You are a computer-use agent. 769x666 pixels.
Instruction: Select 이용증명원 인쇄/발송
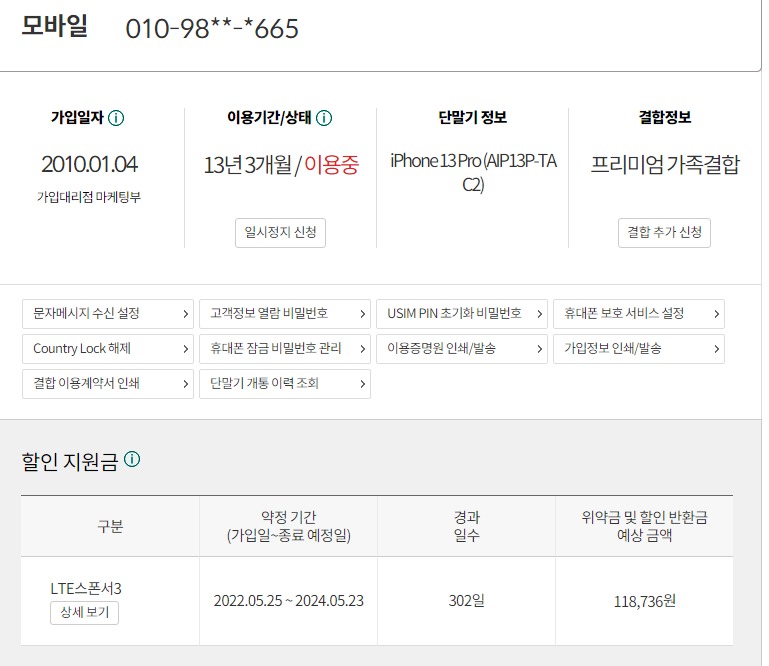click(x=462, y=349)
